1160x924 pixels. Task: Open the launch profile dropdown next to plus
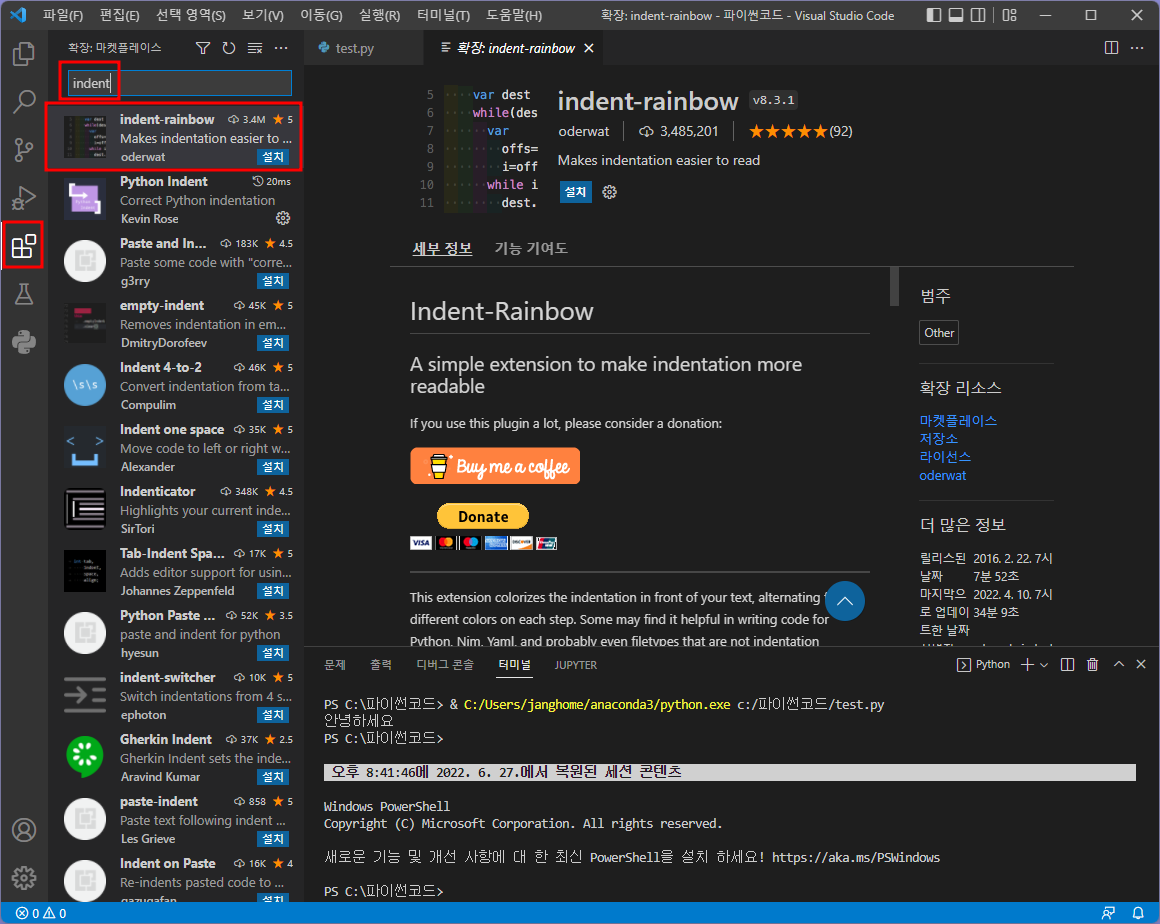pos(1044,665)
